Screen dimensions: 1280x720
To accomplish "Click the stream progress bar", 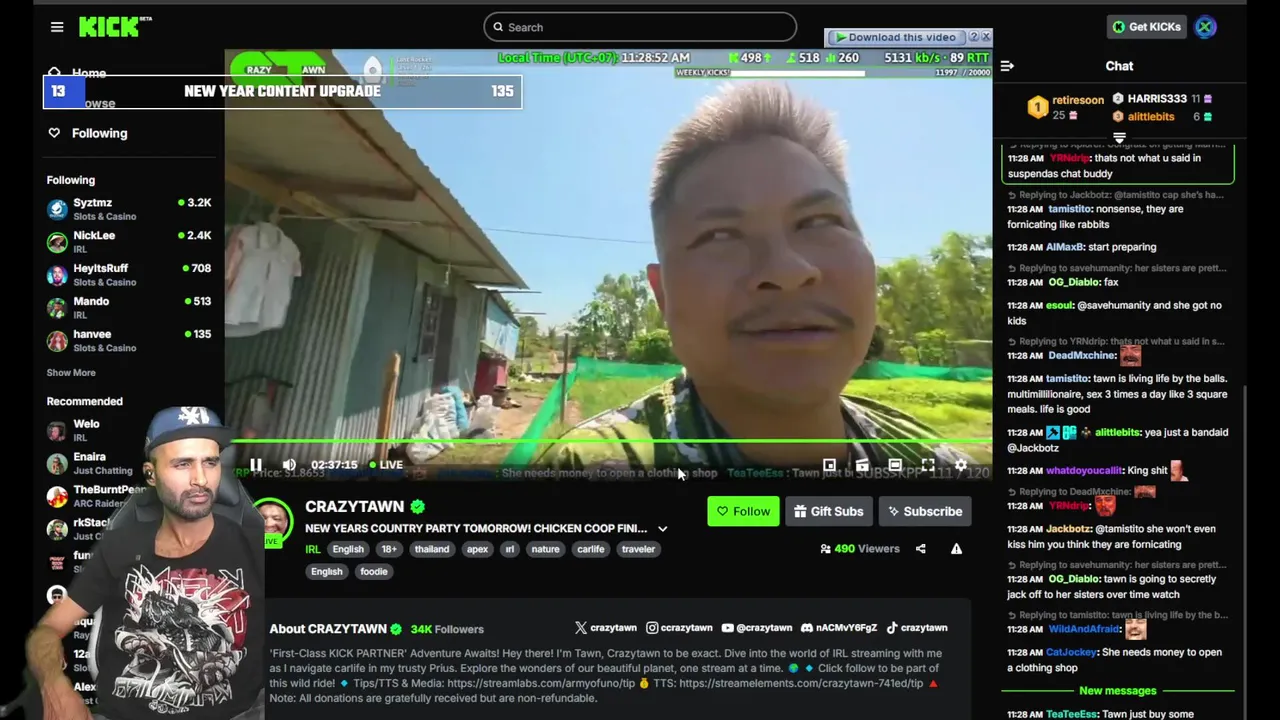I will click(x=611, y=441).
